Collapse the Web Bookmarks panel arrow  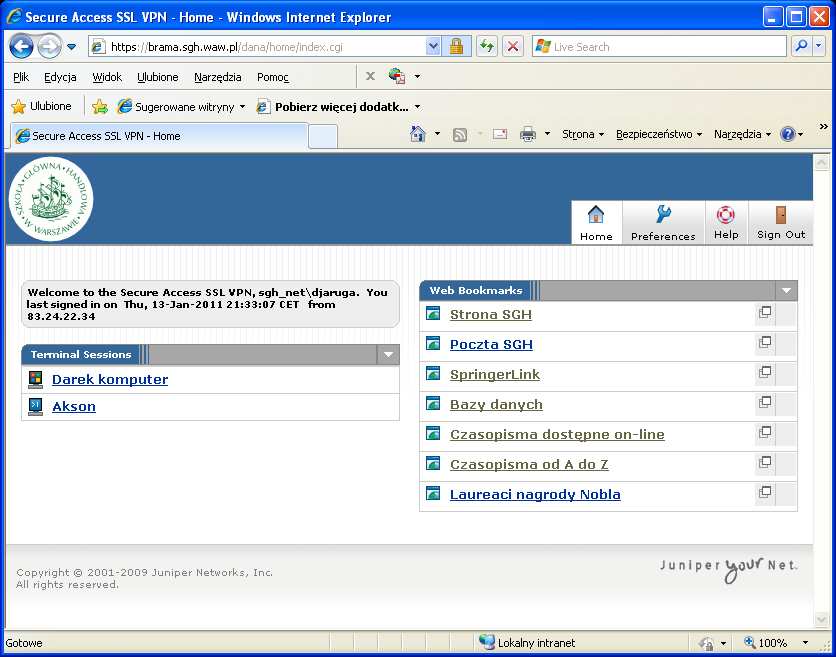pos(786,291)
